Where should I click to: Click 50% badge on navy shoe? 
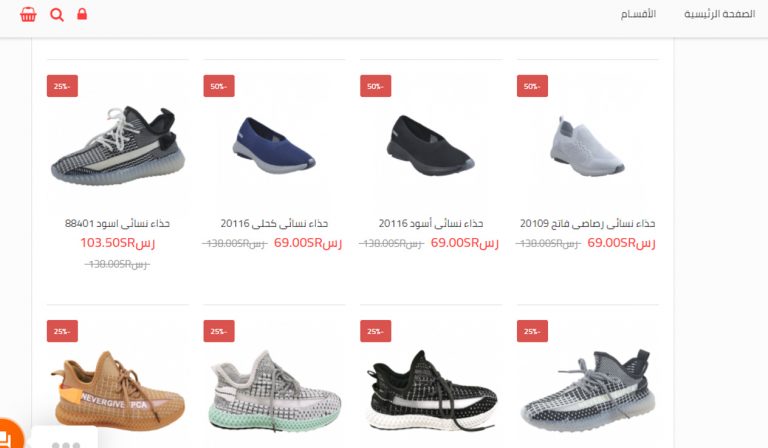point(219,86)
